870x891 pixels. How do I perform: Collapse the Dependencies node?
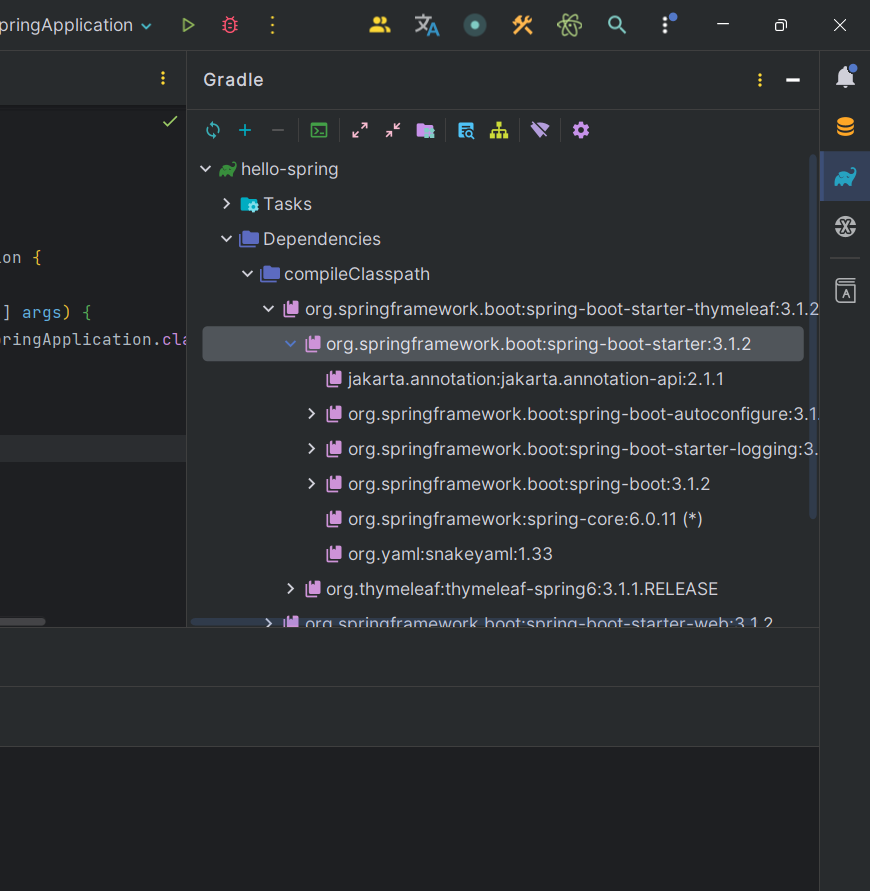point(227,239)
